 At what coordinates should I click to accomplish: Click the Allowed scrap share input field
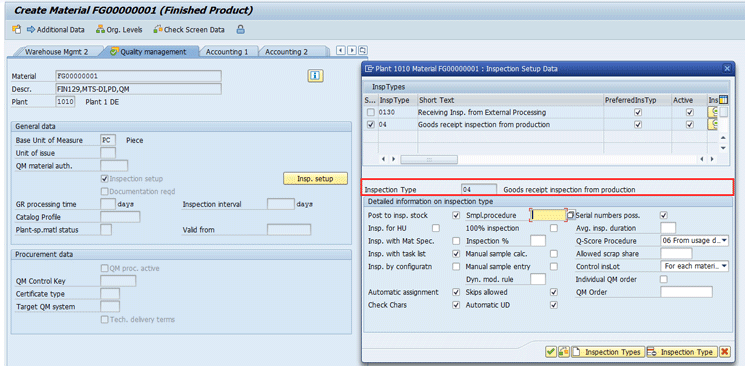coord(676,254)
